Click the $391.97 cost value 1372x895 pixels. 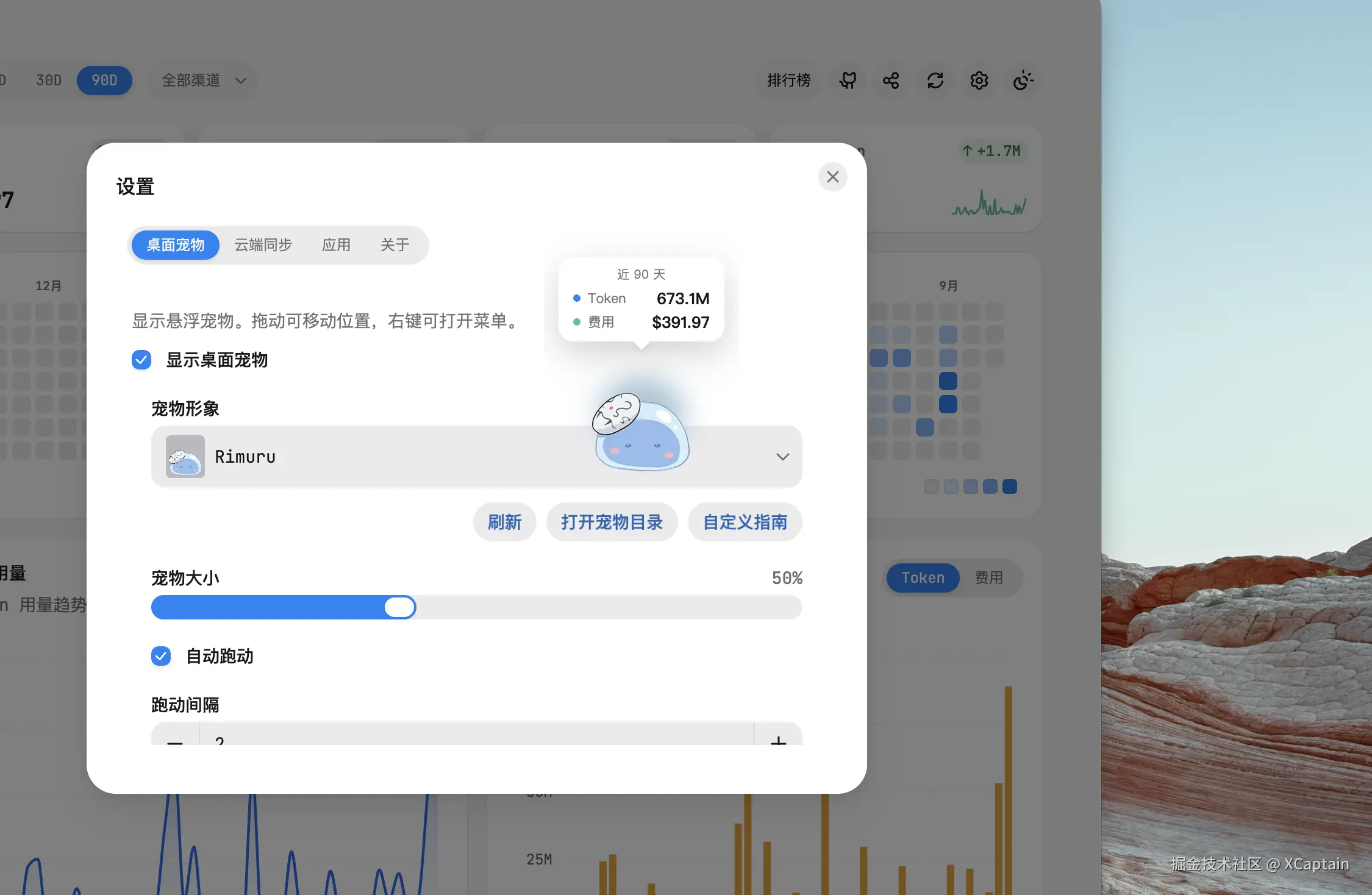click(x=681, y=323)
